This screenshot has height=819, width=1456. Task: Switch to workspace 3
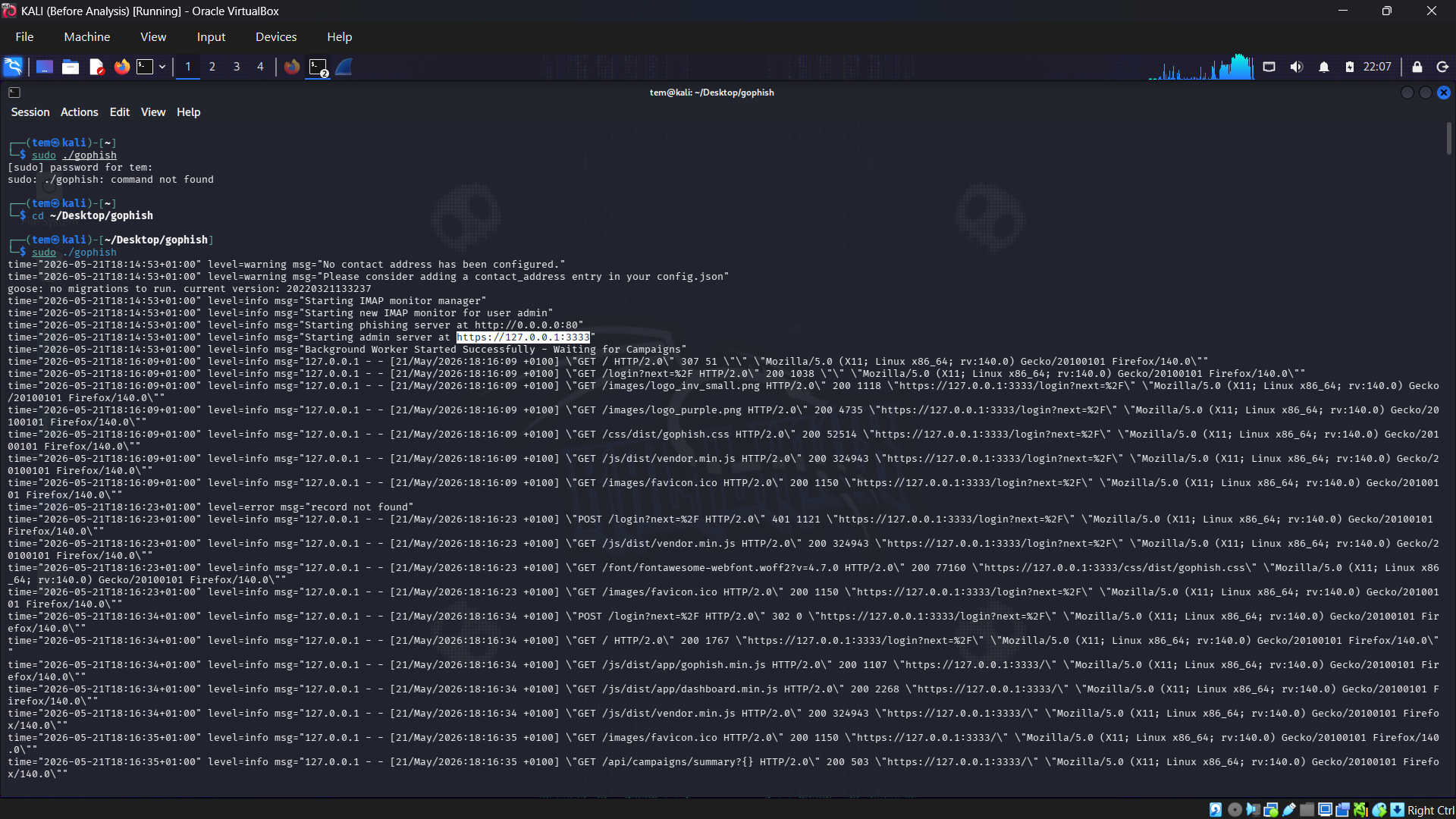(x=237, y=67)
